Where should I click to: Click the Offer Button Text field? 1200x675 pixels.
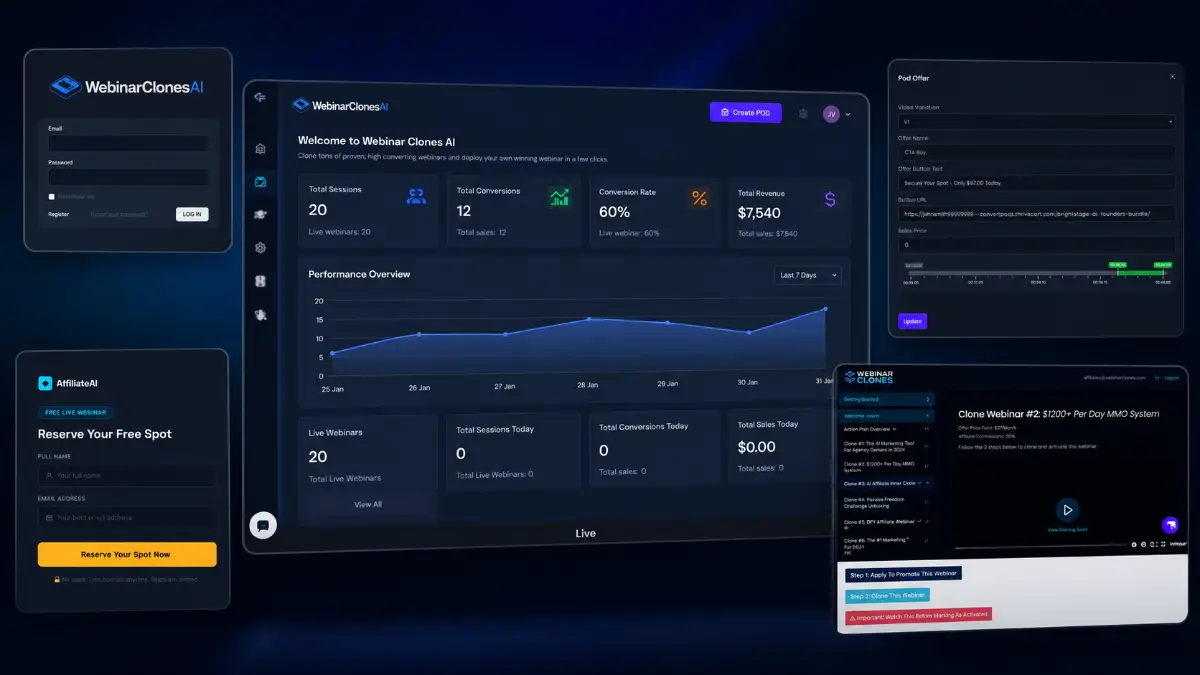(1036, 183)
